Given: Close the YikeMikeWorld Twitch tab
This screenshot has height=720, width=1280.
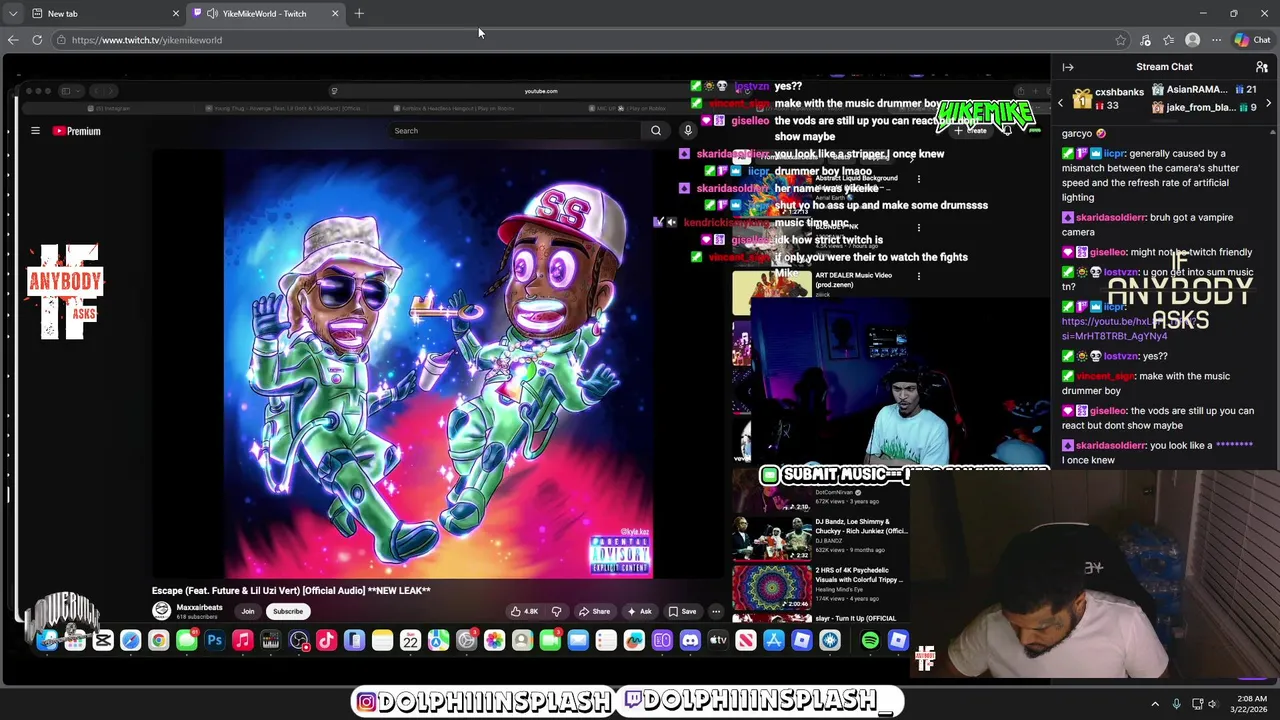Looking at the screenshot, I should click(x=335, y=14).
